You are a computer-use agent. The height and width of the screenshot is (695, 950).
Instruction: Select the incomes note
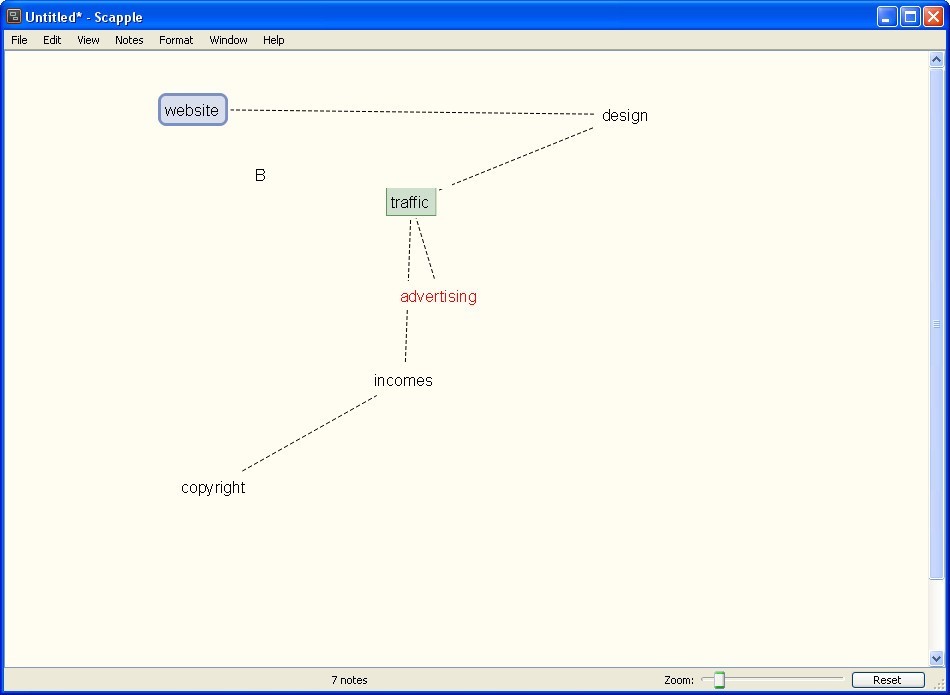(403, 381)
